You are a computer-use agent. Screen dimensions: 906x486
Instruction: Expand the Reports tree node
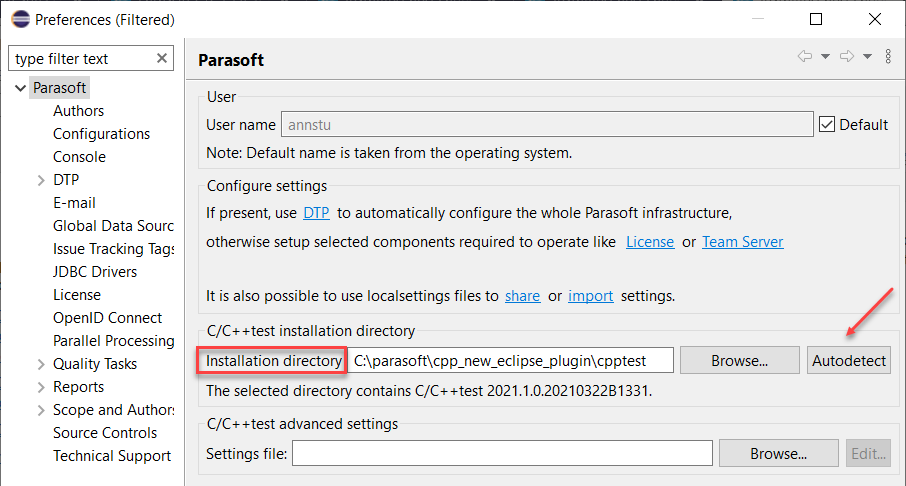tap(41, 387)
